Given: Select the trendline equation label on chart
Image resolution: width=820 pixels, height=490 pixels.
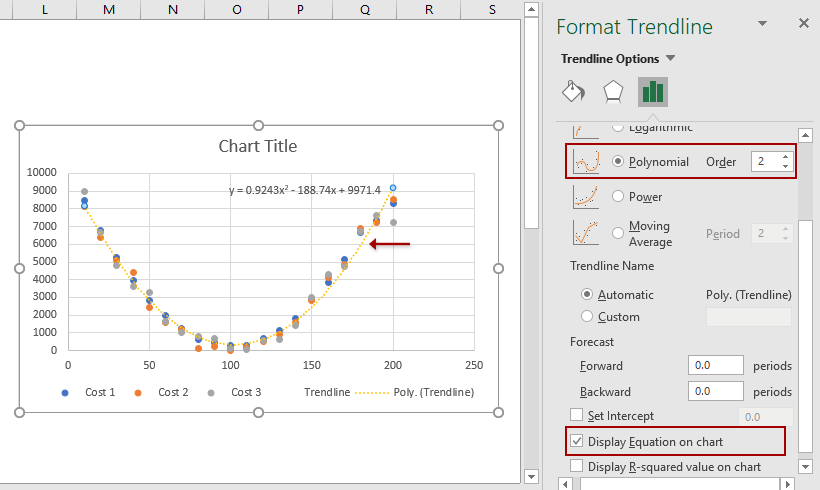Looking at the screenshot, I should point(304,190).
